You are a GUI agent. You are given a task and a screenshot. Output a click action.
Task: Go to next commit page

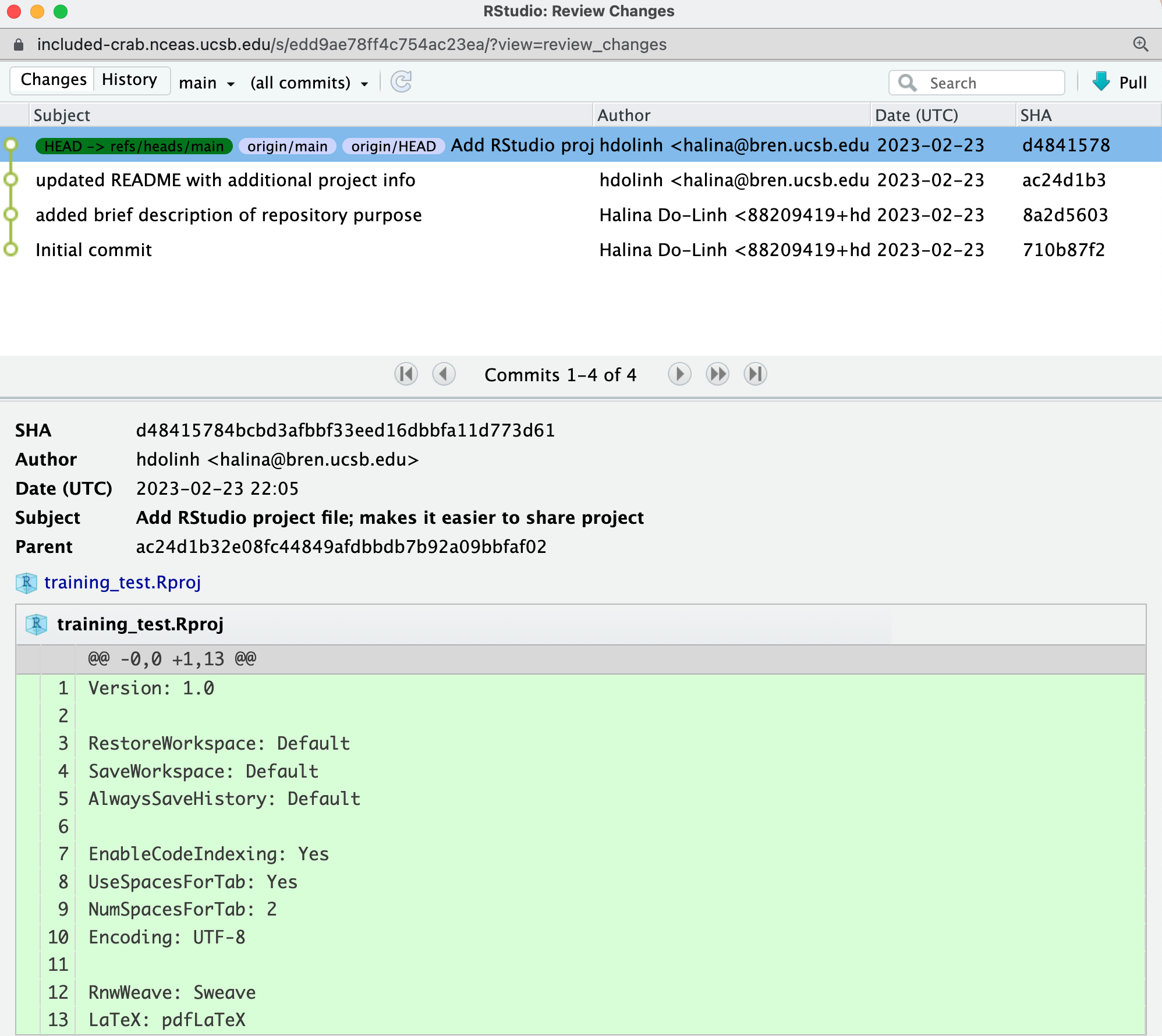pos(679,374)
